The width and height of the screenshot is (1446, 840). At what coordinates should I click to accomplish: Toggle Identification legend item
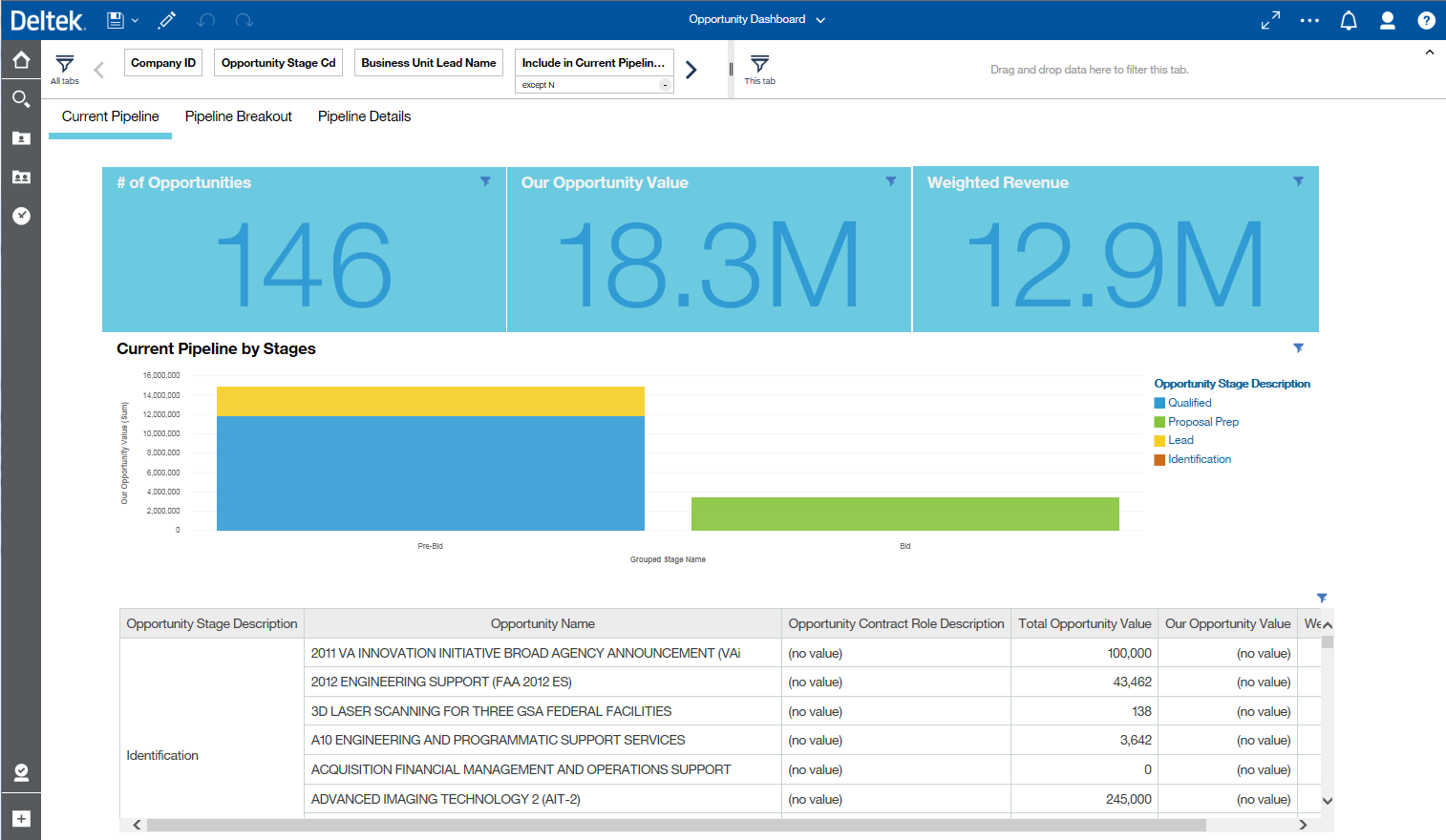coord(1199,459)
